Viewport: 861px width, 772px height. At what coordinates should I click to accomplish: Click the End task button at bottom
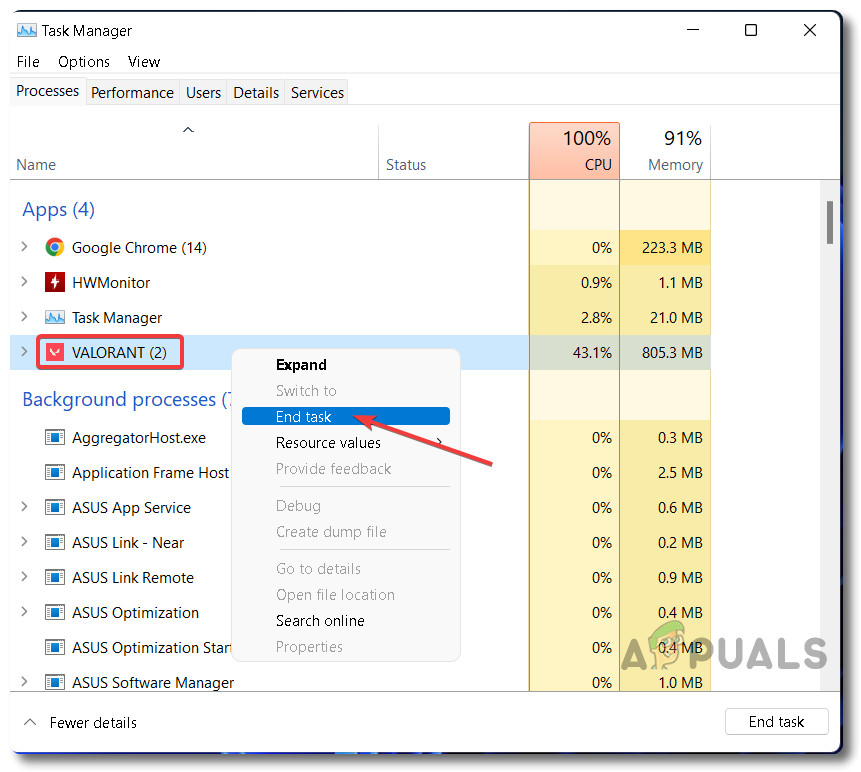click(x=776, y=721)
